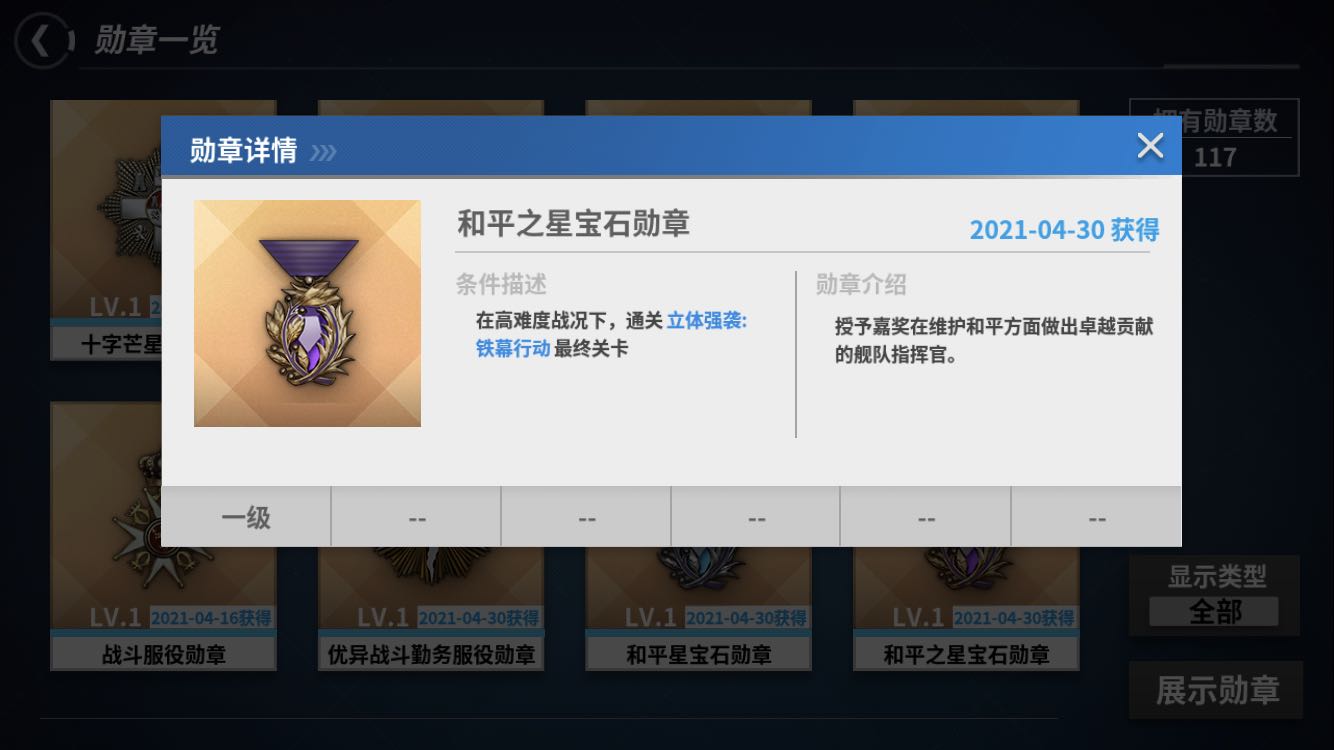Select the third level tab showing --
Viewport: 1334px width, 750px height.
(x=586, y=518)
